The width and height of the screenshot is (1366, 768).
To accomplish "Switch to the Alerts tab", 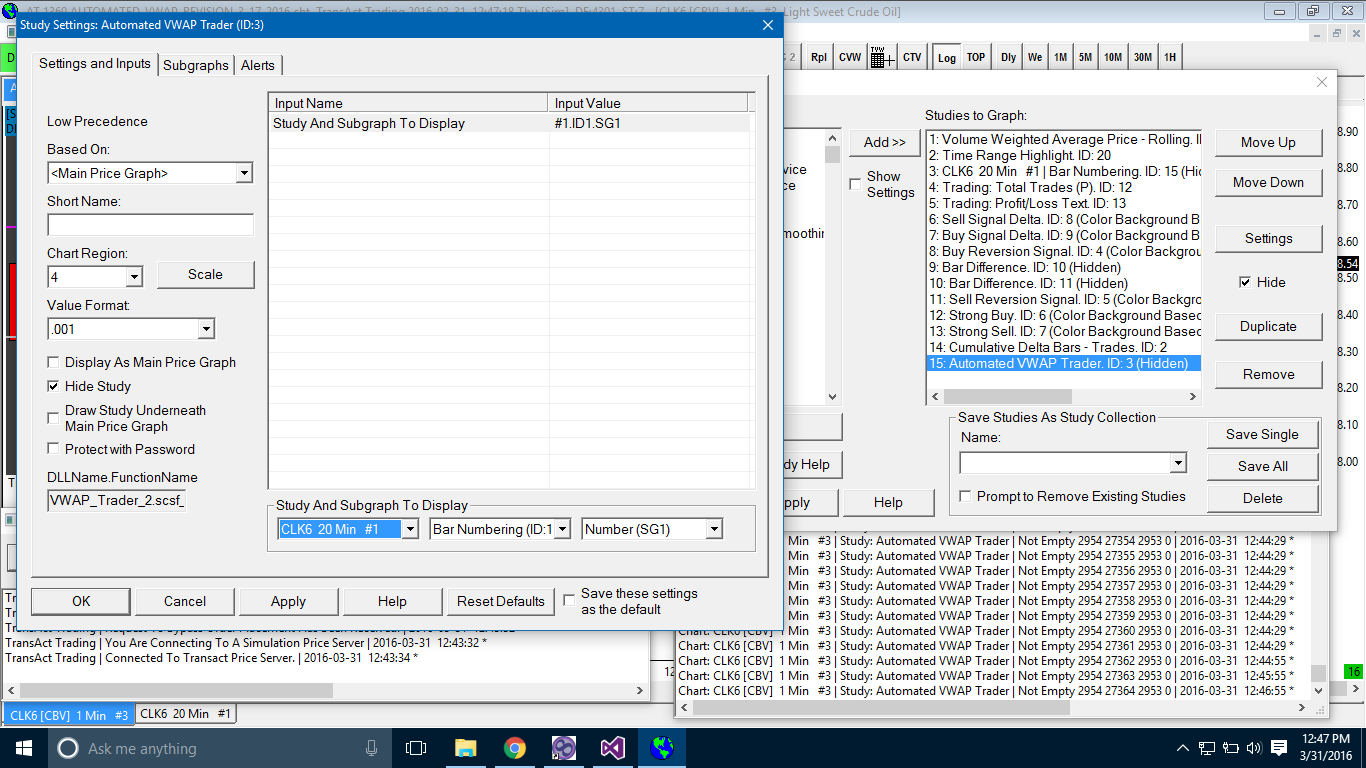I will click(x=258, y=65).
